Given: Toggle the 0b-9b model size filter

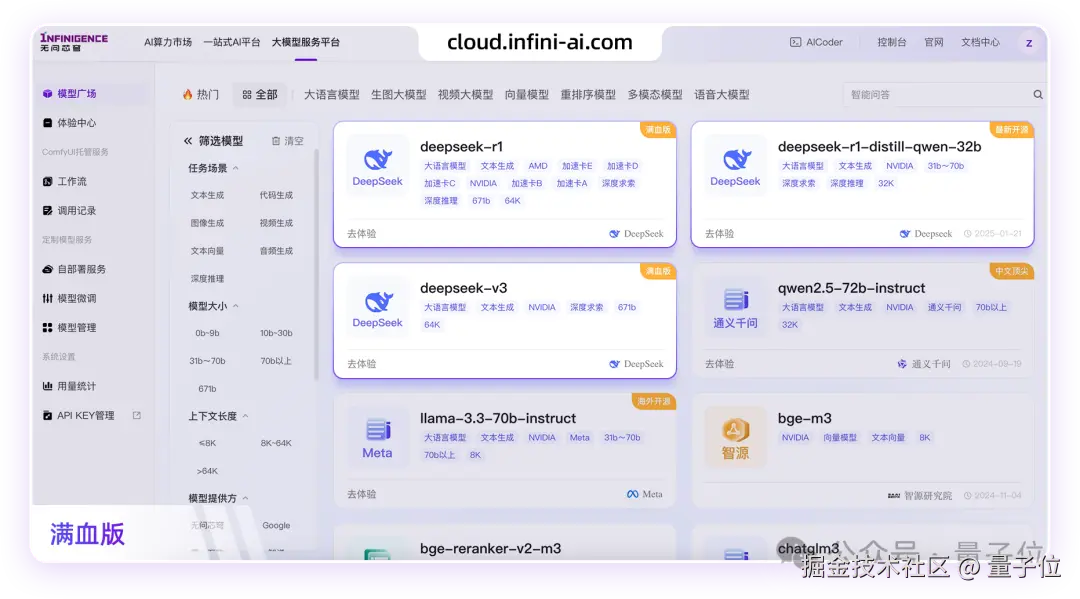Looking at the screenshot, I should point(207,333).
